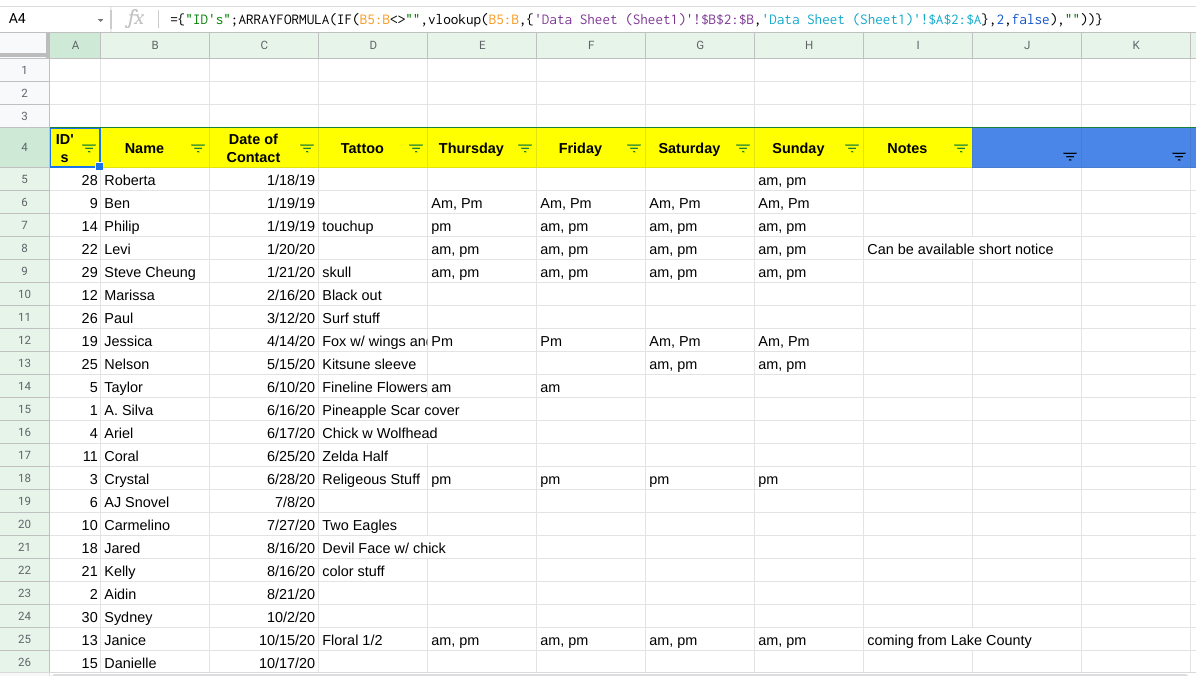Open the filter for the Tattoo column
Image resolution: width=1196 pixels, height=676 pixels.
[416, 148]
